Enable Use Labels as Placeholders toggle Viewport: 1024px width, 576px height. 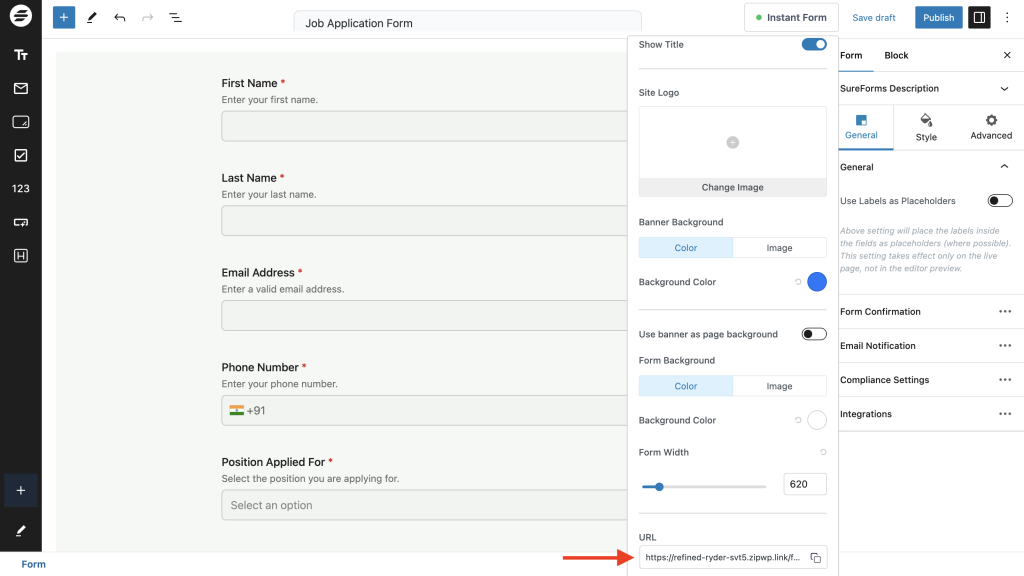tap(999, 201)
